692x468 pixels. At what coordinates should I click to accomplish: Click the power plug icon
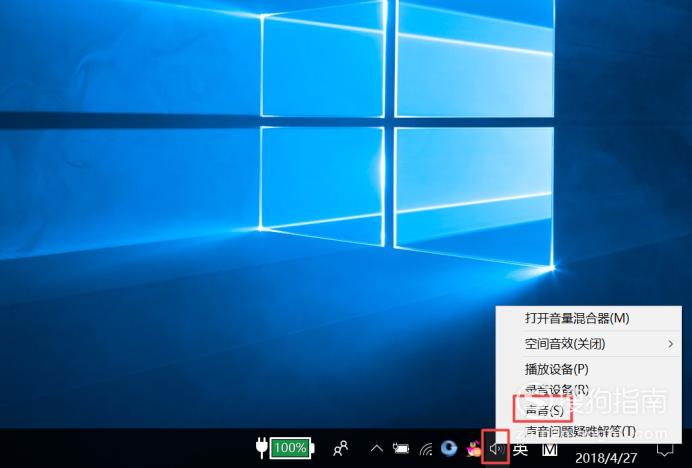coord(262,447)
